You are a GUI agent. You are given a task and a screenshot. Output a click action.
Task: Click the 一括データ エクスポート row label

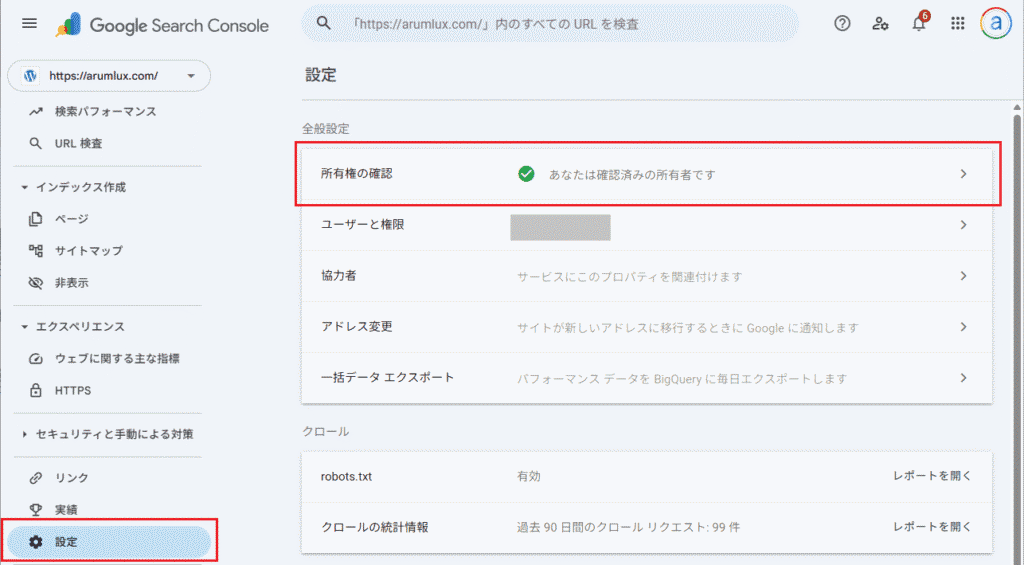tap(387, 378)
